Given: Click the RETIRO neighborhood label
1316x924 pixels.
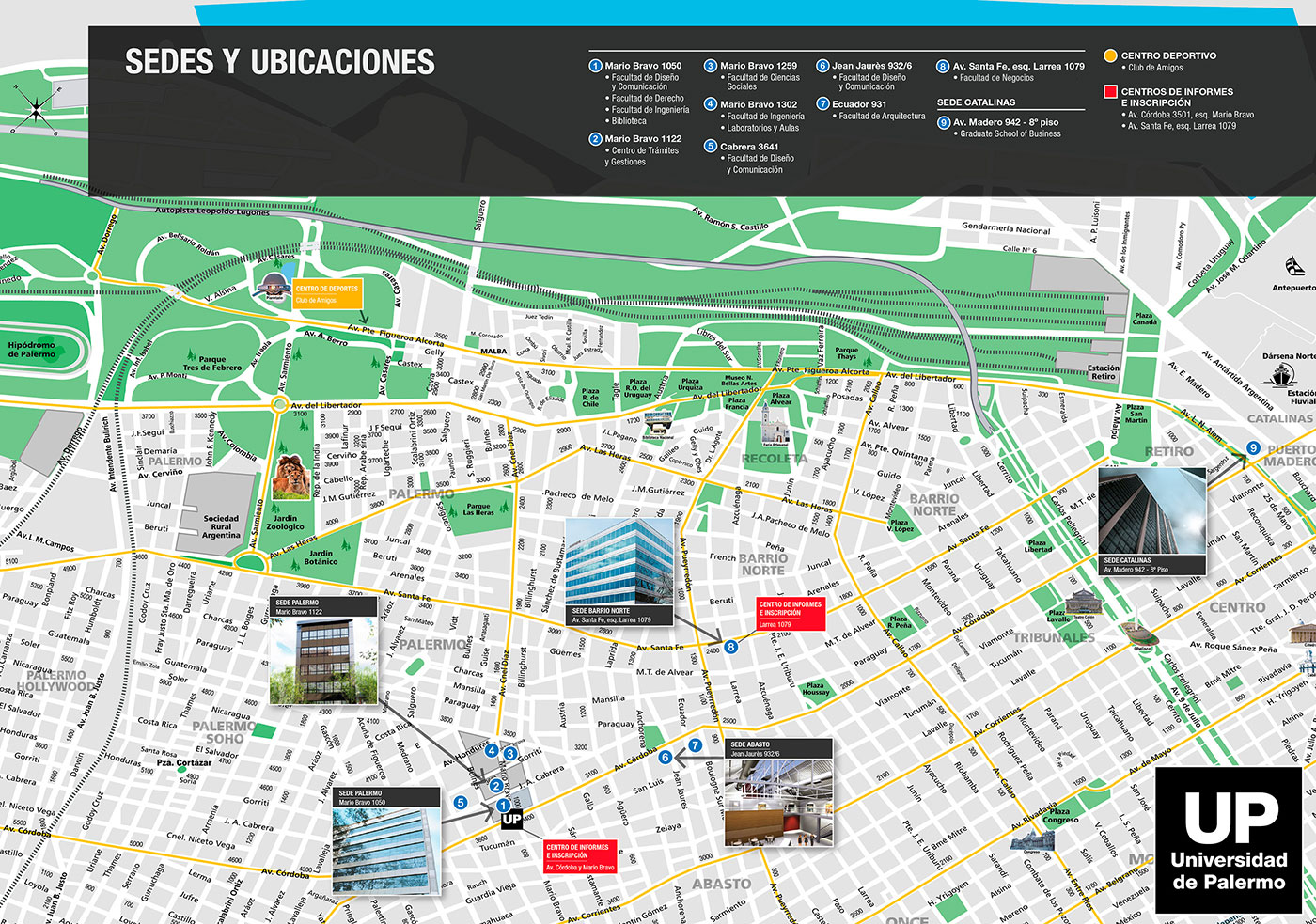Looking at the screenshot, I should pyautogui.click(x=1169, y=451).
